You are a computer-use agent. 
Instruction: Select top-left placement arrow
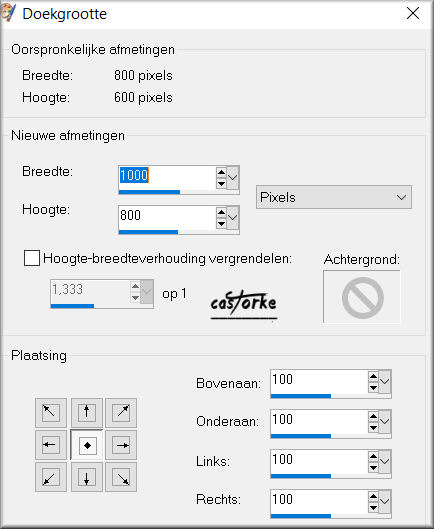point(51,412)
